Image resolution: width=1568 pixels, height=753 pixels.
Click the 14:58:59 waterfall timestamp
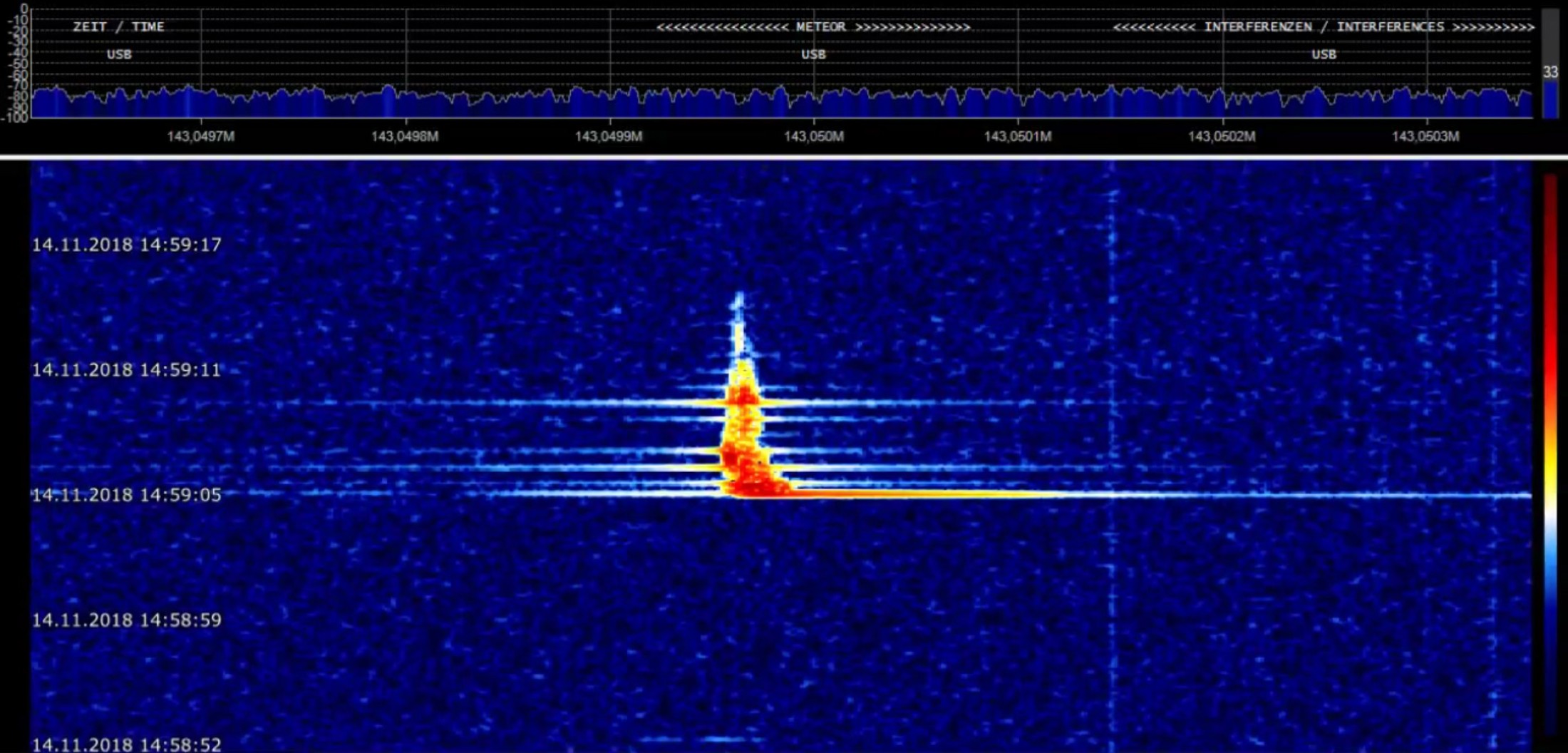127,620
